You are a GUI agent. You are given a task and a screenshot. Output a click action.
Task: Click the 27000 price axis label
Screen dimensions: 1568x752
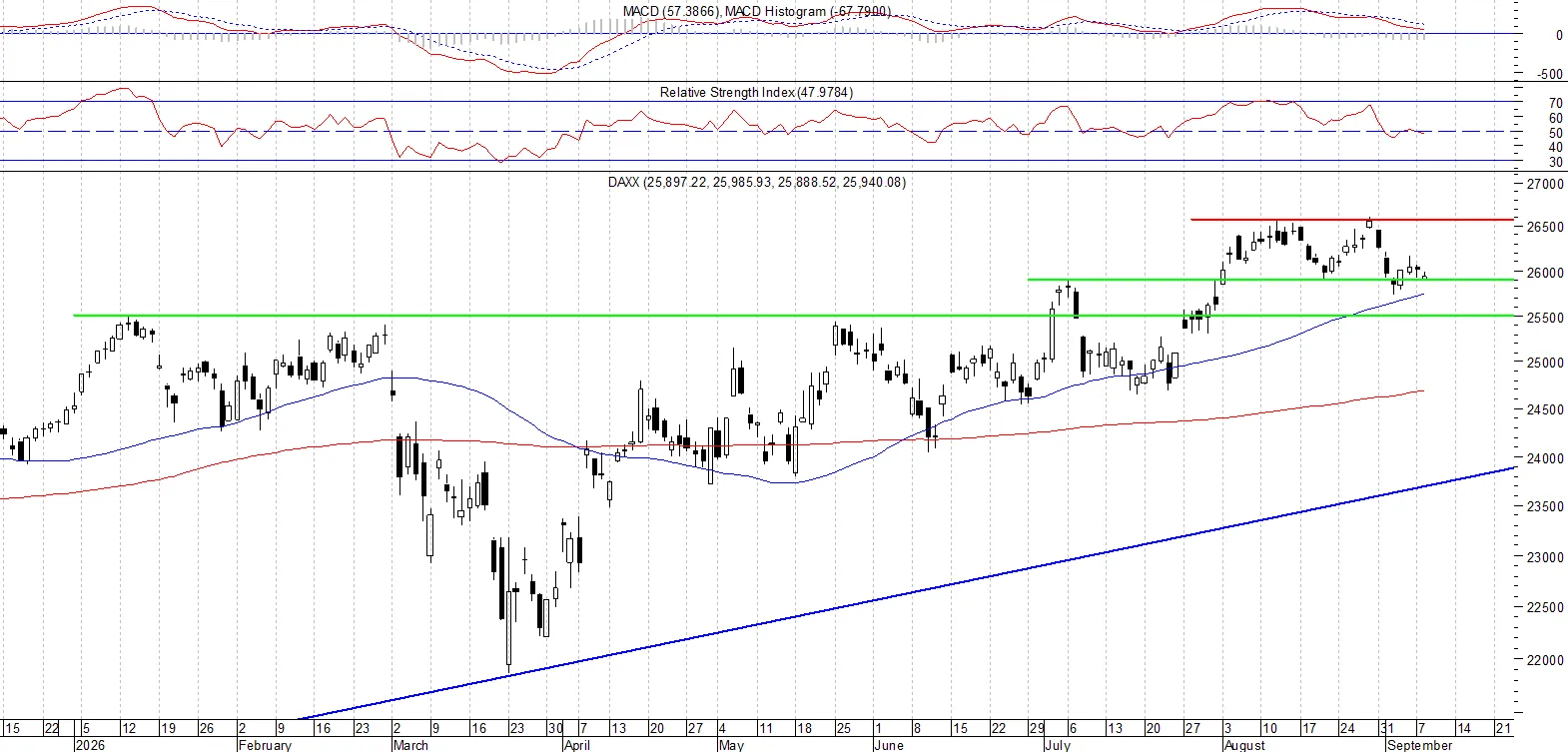(x=1545, y=184)
